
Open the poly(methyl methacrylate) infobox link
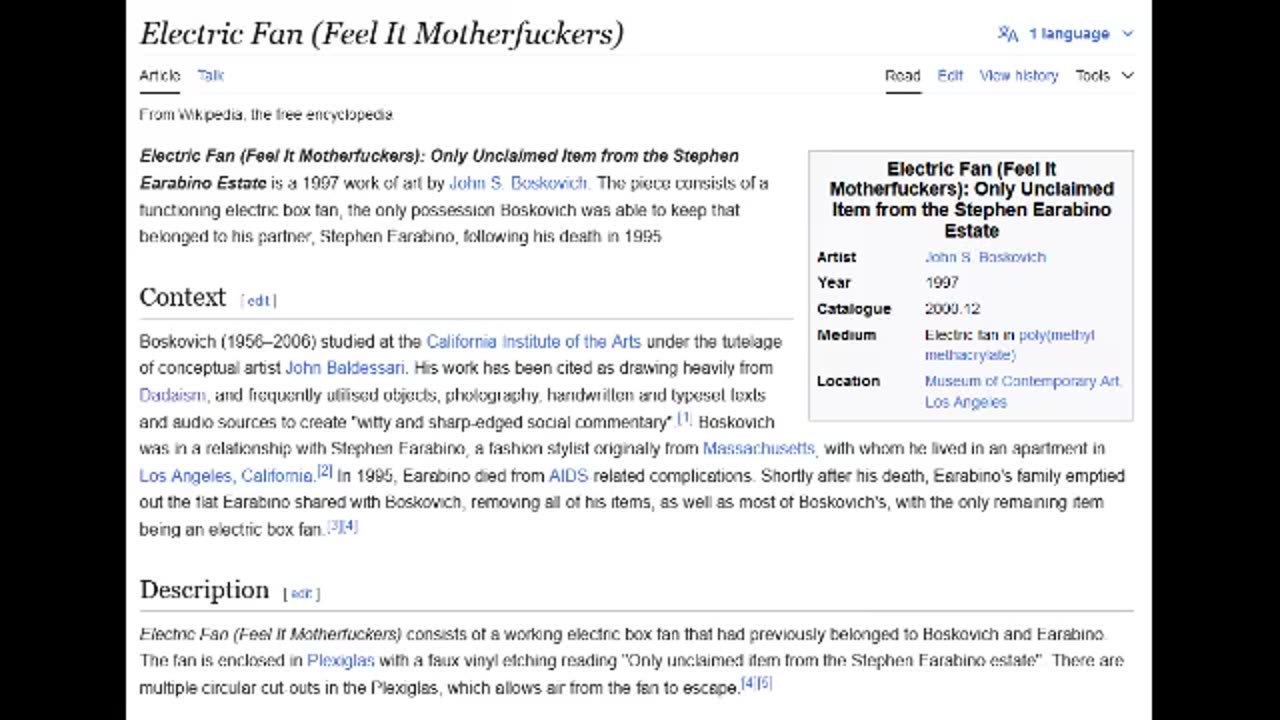pos(1009,344)
